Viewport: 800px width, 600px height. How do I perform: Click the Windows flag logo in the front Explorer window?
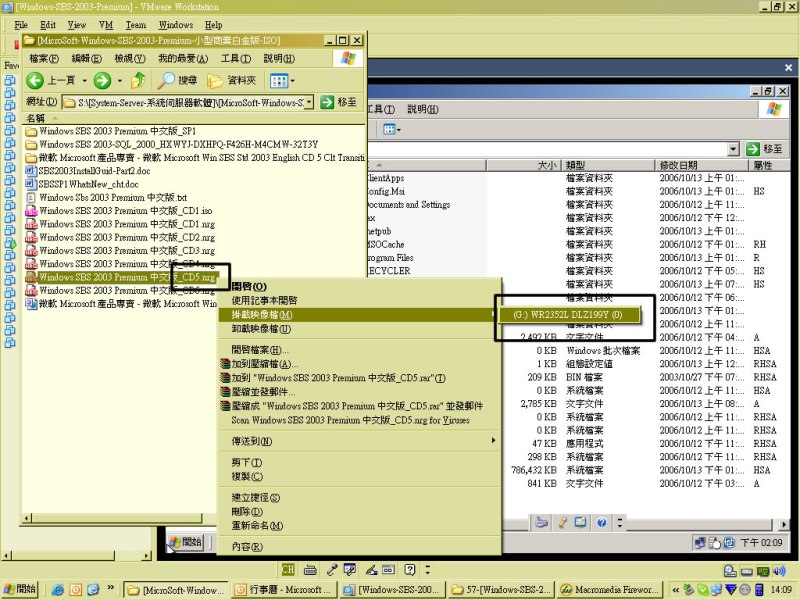(x=348, y=58)
